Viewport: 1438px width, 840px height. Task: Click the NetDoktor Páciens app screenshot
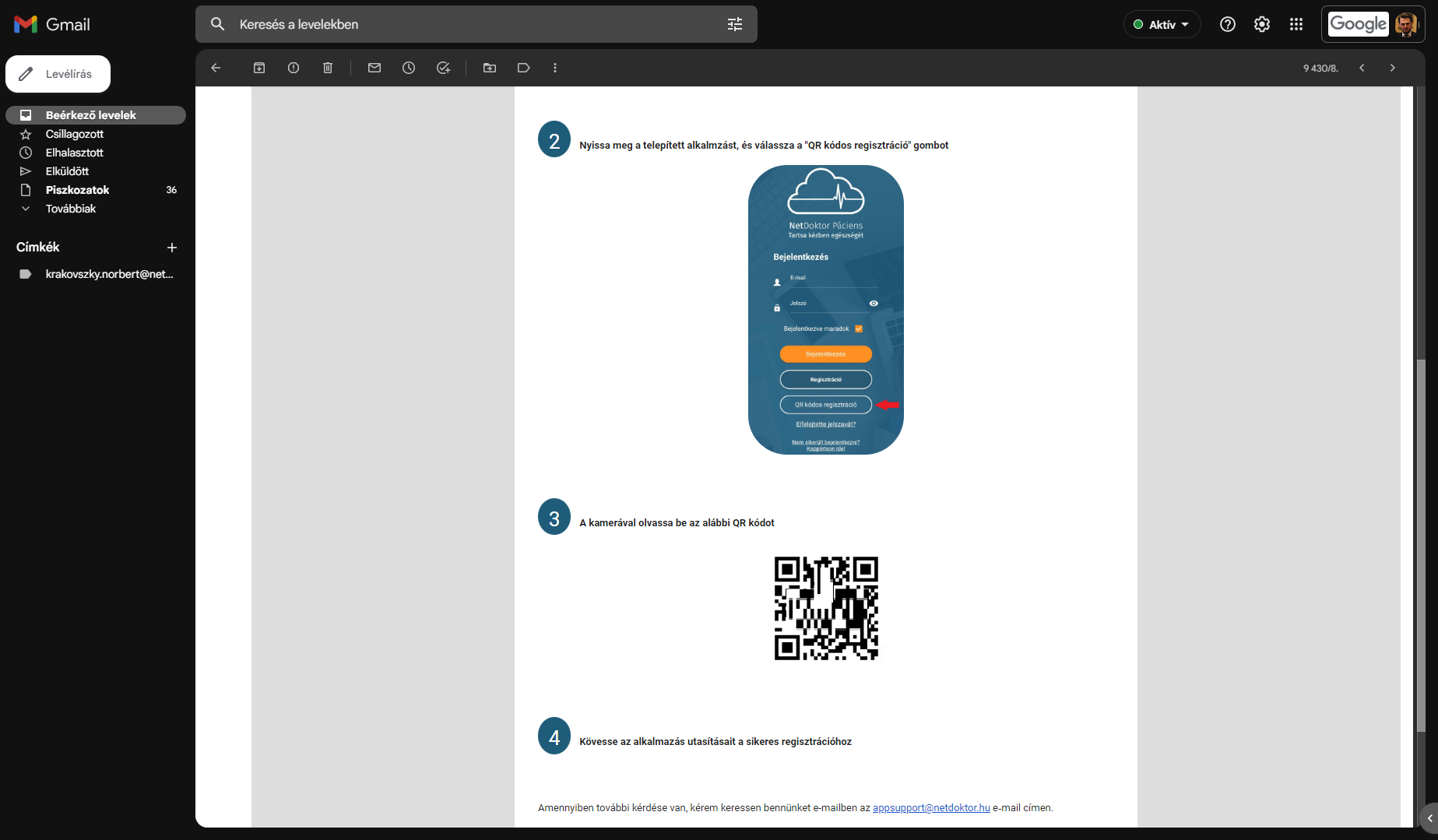coord(826,310)
